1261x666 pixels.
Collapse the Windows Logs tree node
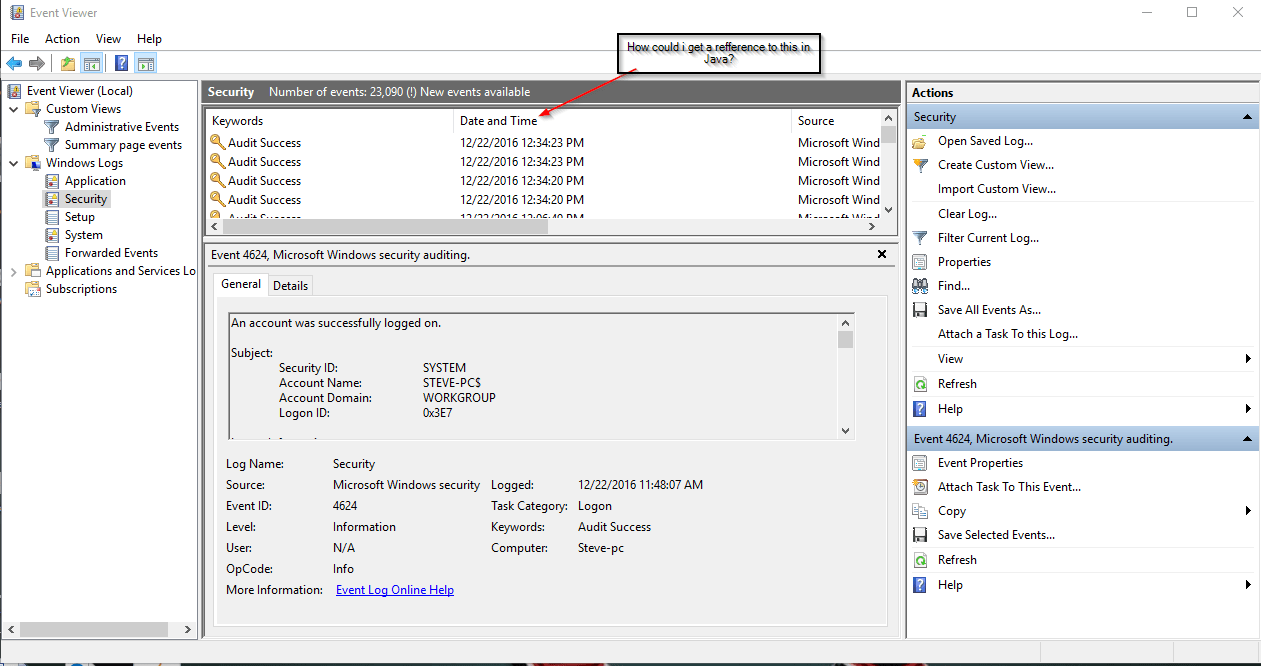(x=14, y=163)
